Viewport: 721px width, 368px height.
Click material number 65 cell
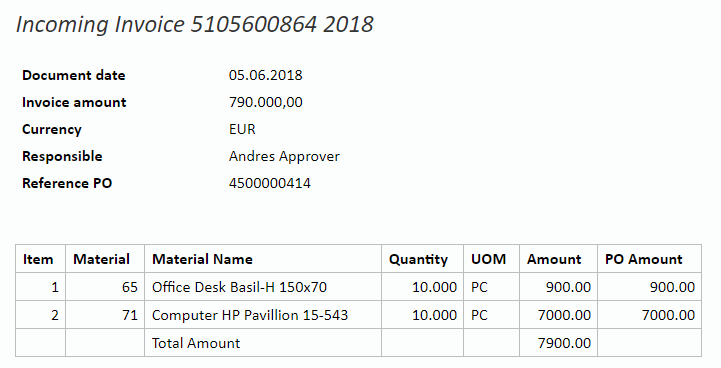105,287
